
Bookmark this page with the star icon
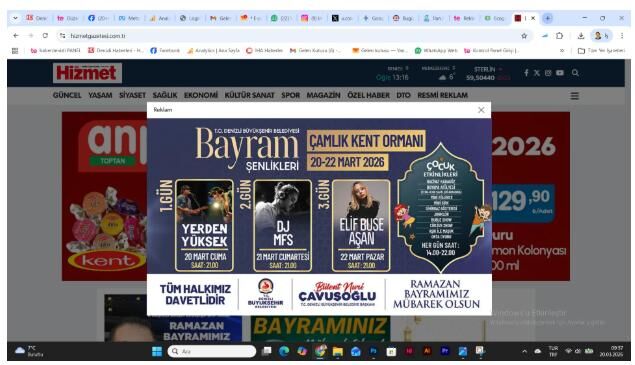[x=524, y=36]
